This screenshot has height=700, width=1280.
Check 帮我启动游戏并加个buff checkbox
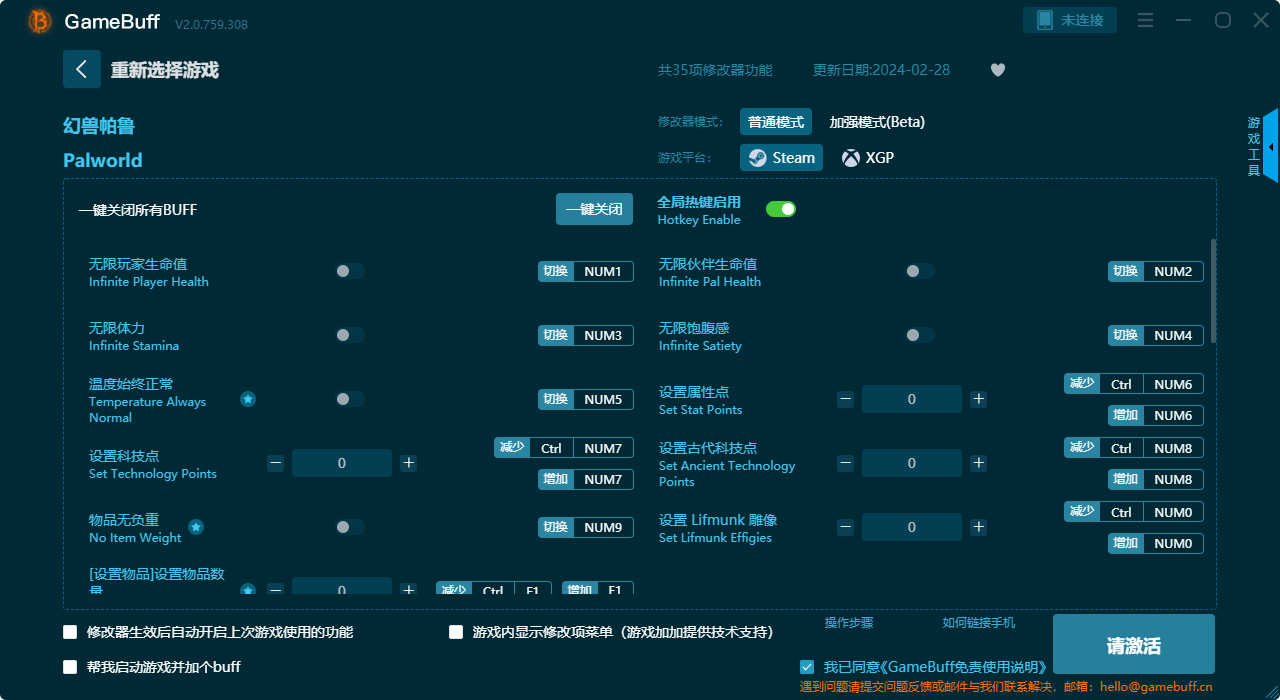pos(70,667)
